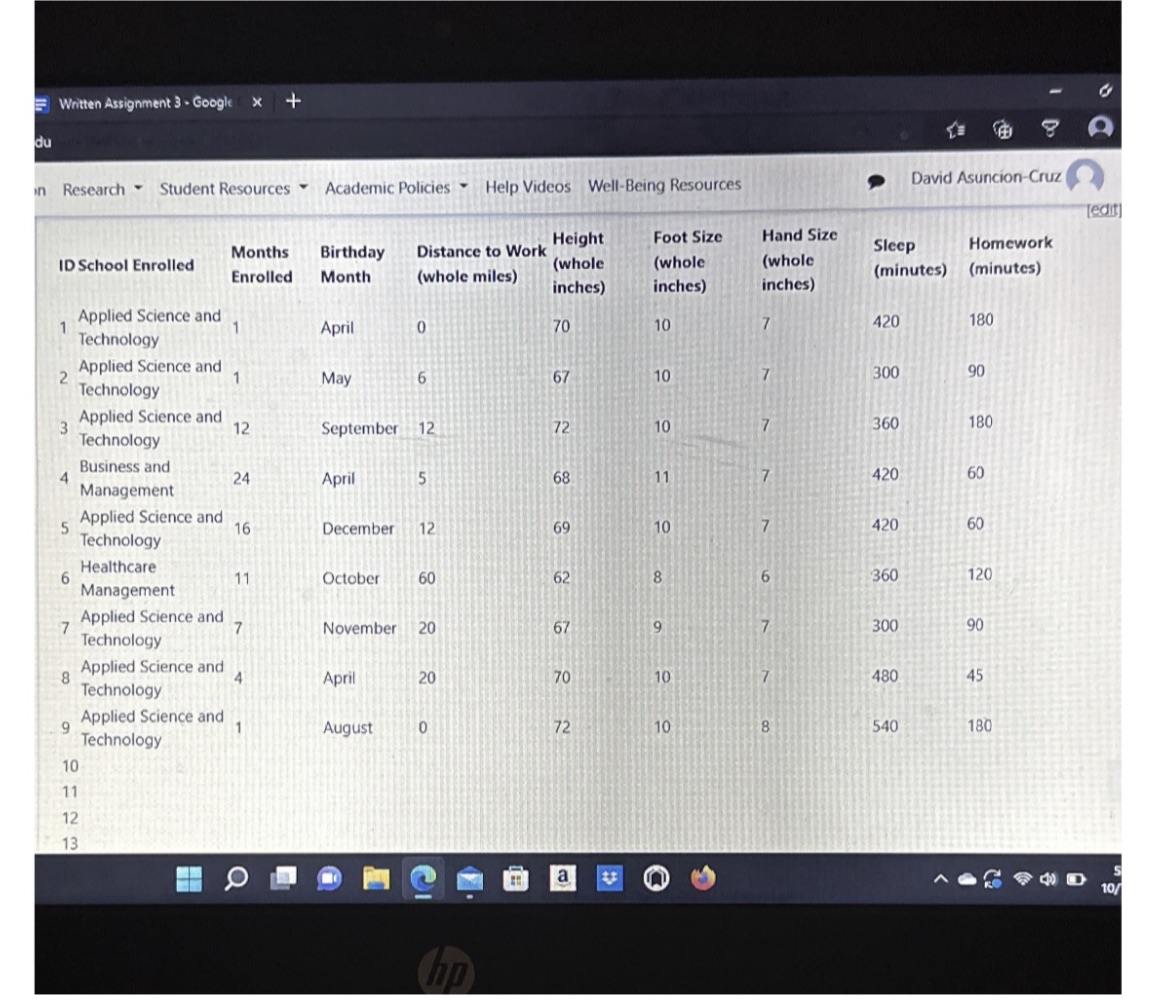1149x1000 pixels.
Task: Click the translate page icon in browser toolbar
Action: tap(1002, 129)
